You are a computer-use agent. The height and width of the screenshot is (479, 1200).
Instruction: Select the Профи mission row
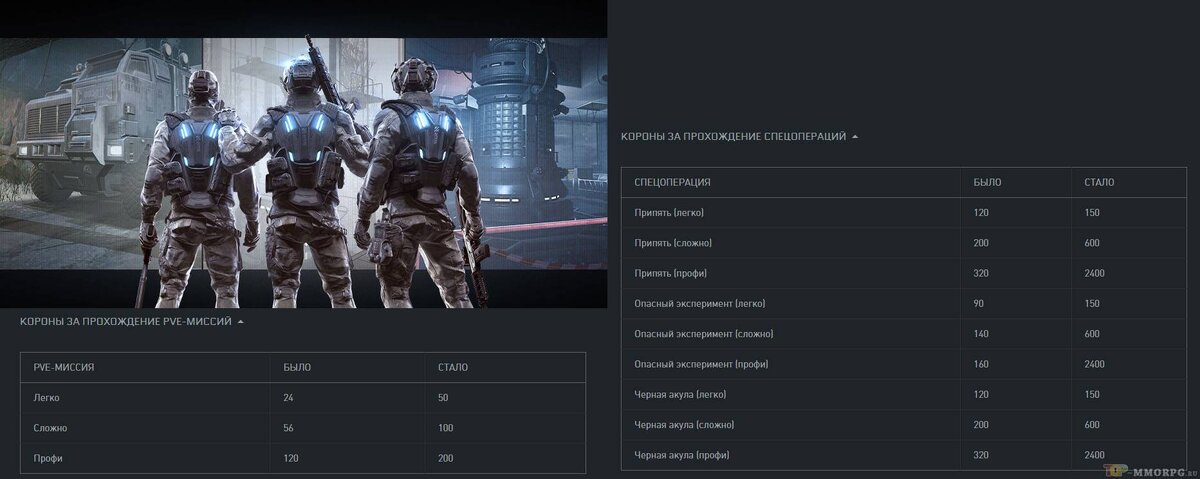303,457
